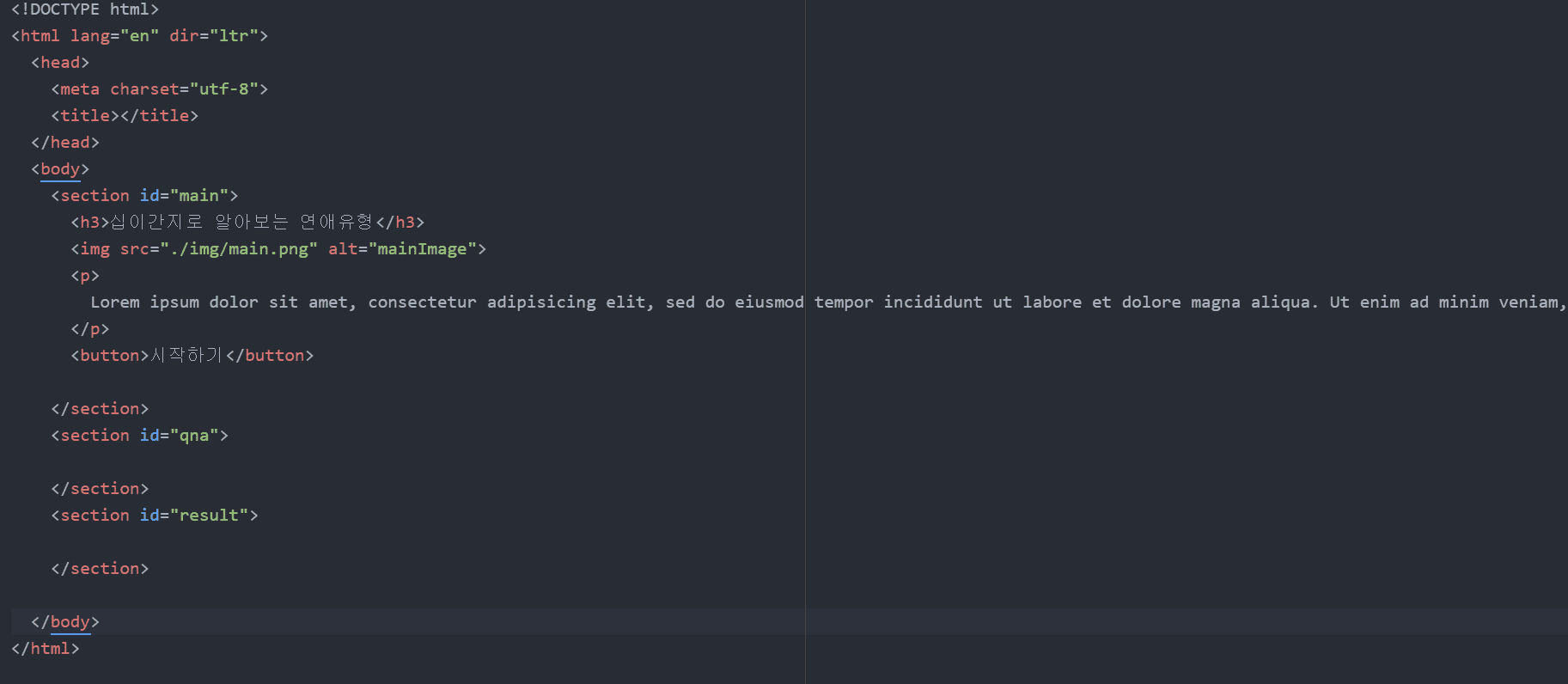Click the section id "qna" value
1568x684 pixels.
[194, 436]
